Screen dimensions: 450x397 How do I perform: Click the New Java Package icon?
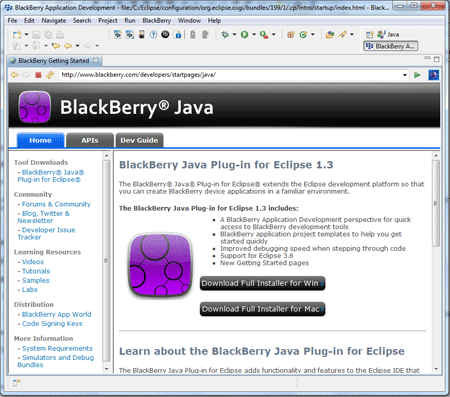pyautogui.click(x=291, y=34)
